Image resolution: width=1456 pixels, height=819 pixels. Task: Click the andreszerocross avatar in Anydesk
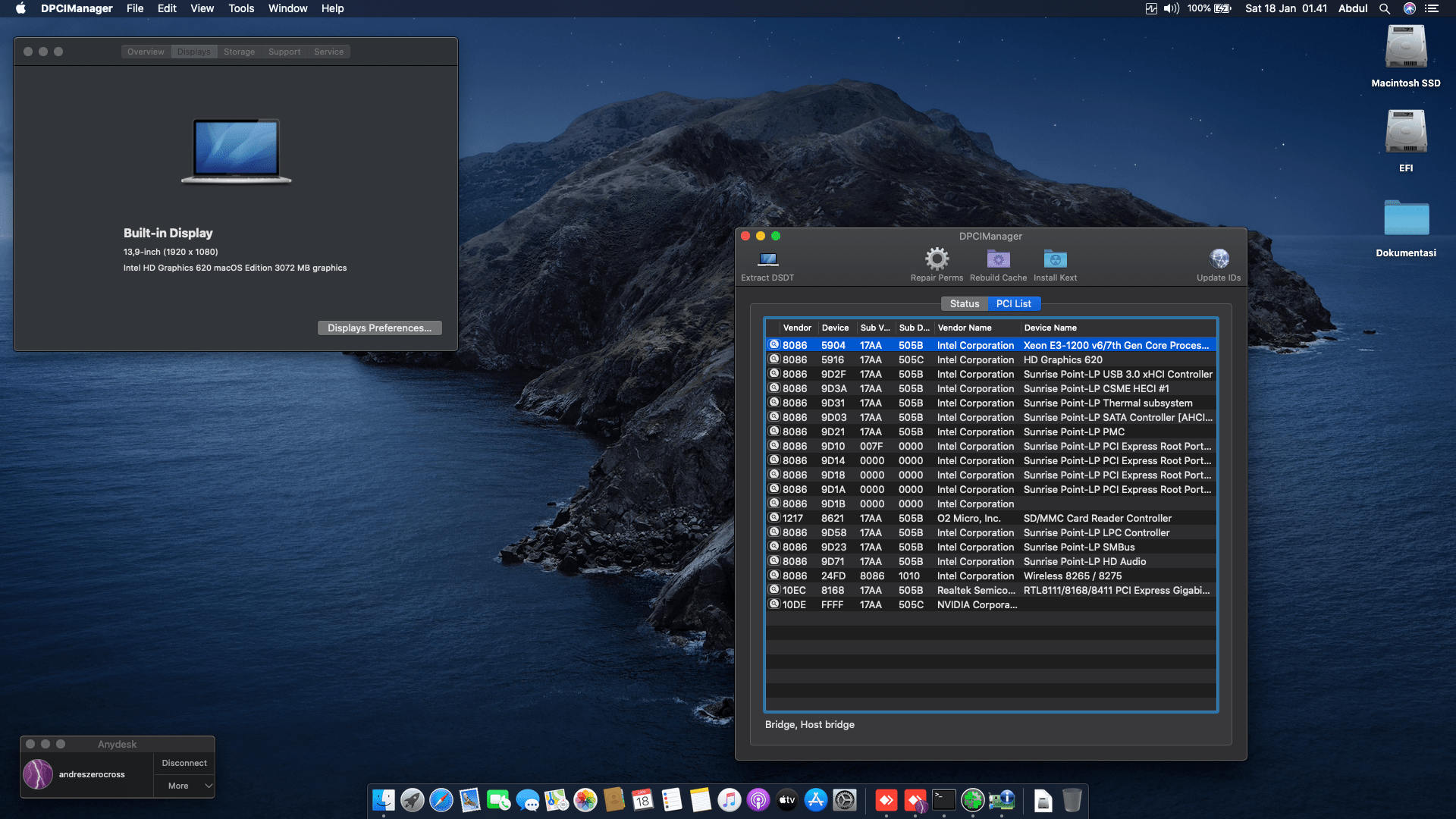(x=38, y=774)
